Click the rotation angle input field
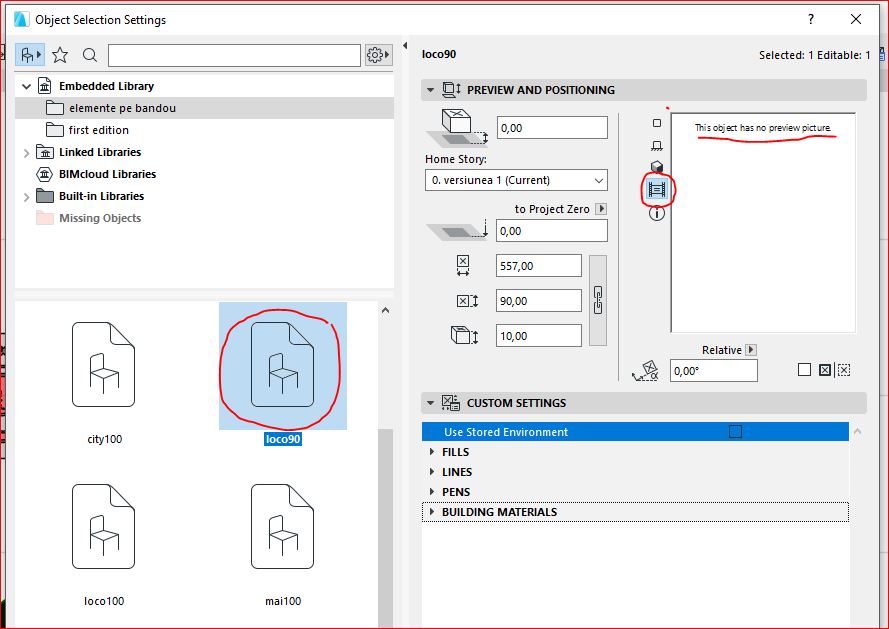This screenshot has width=889, height=629. pyautogui.click(x=714, y=371)
